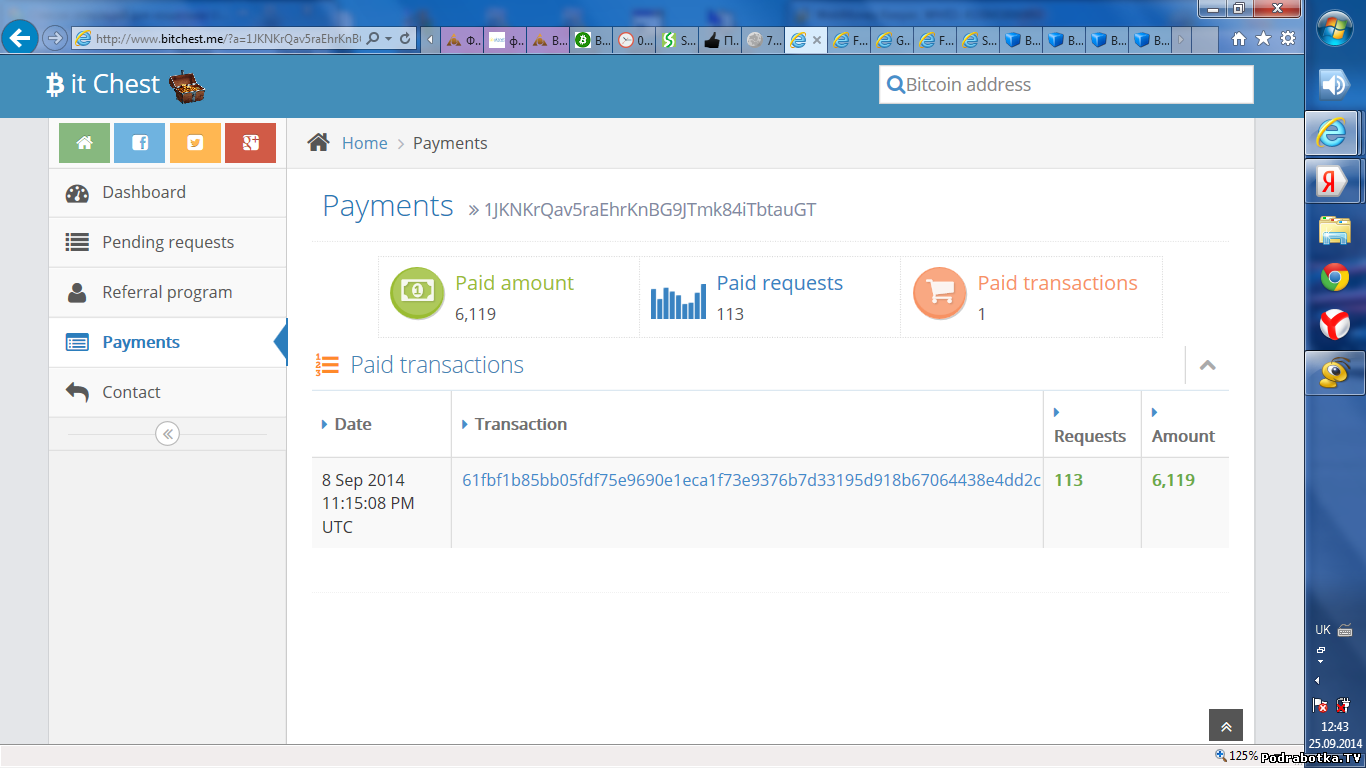The height and width of the screenshot is (768, 1366).
Task: Open the transaction hash link 61fbf1b85bb...
Action: [750, 480]
